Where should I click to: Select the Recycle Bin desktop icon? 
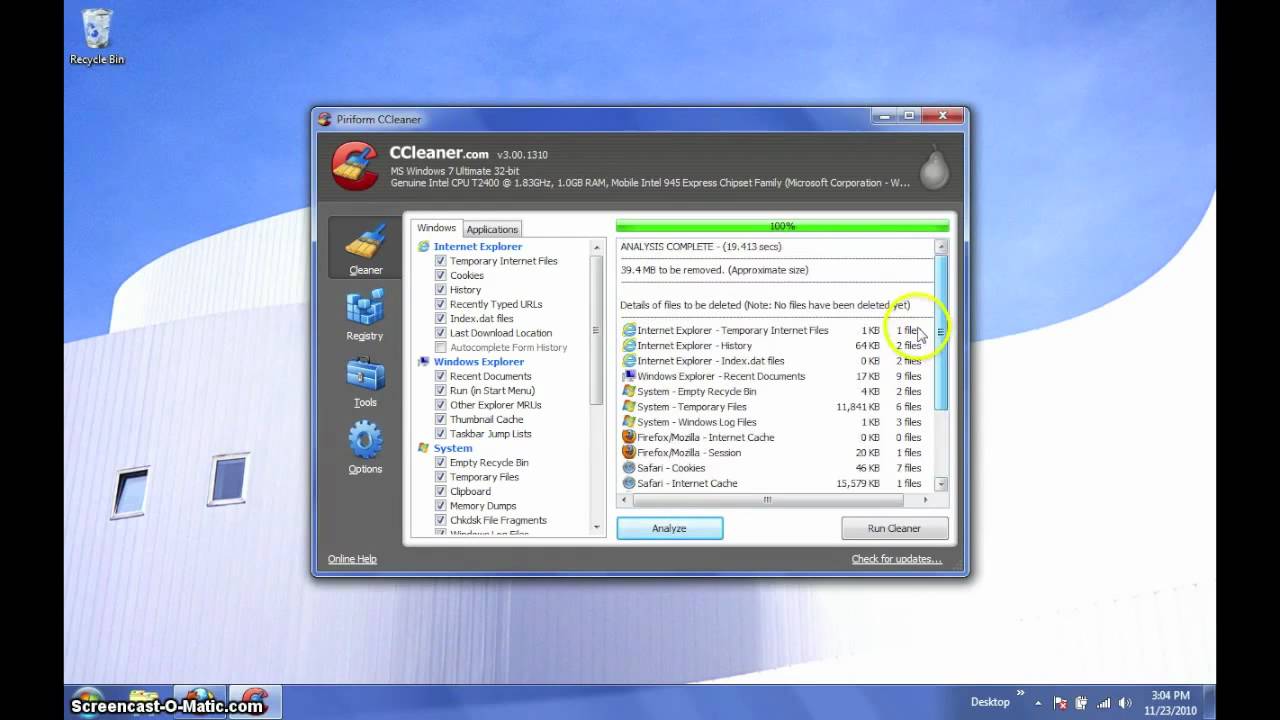[x=97, y=37]
